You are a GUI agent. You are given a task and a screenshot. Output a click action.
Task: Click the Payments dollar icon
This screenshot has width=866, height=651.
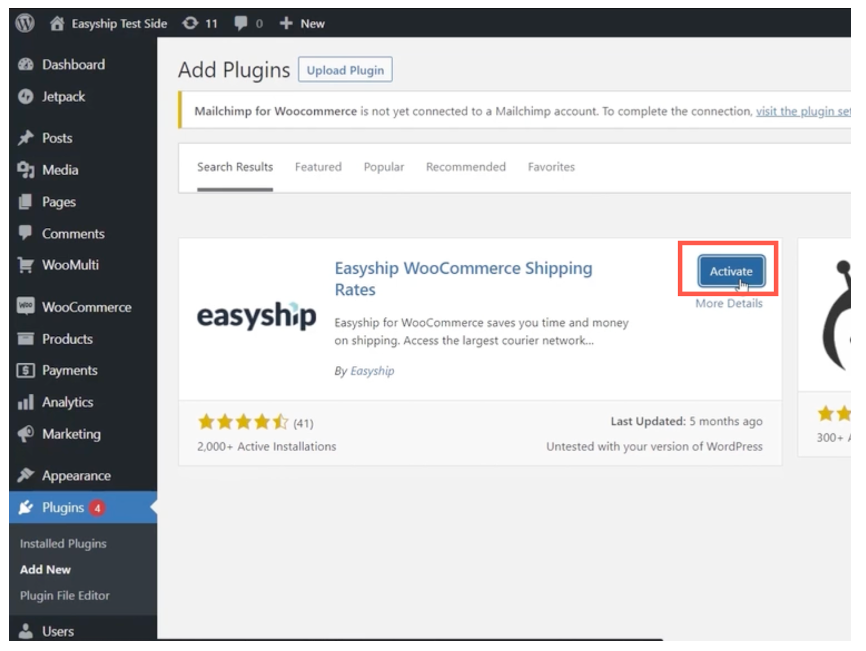pos(25,371)
